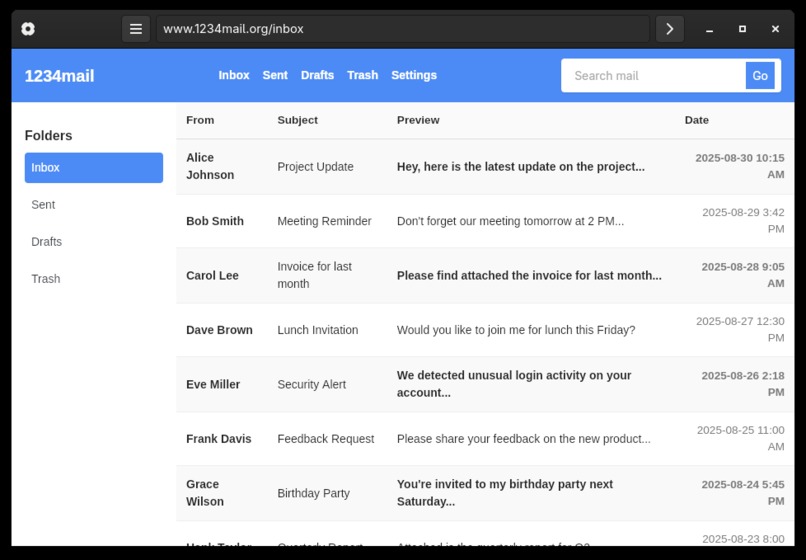Viewport: 806px width, 560px height.
Task: Click the Meeting Reminder subject
Action: coord(324,221)
